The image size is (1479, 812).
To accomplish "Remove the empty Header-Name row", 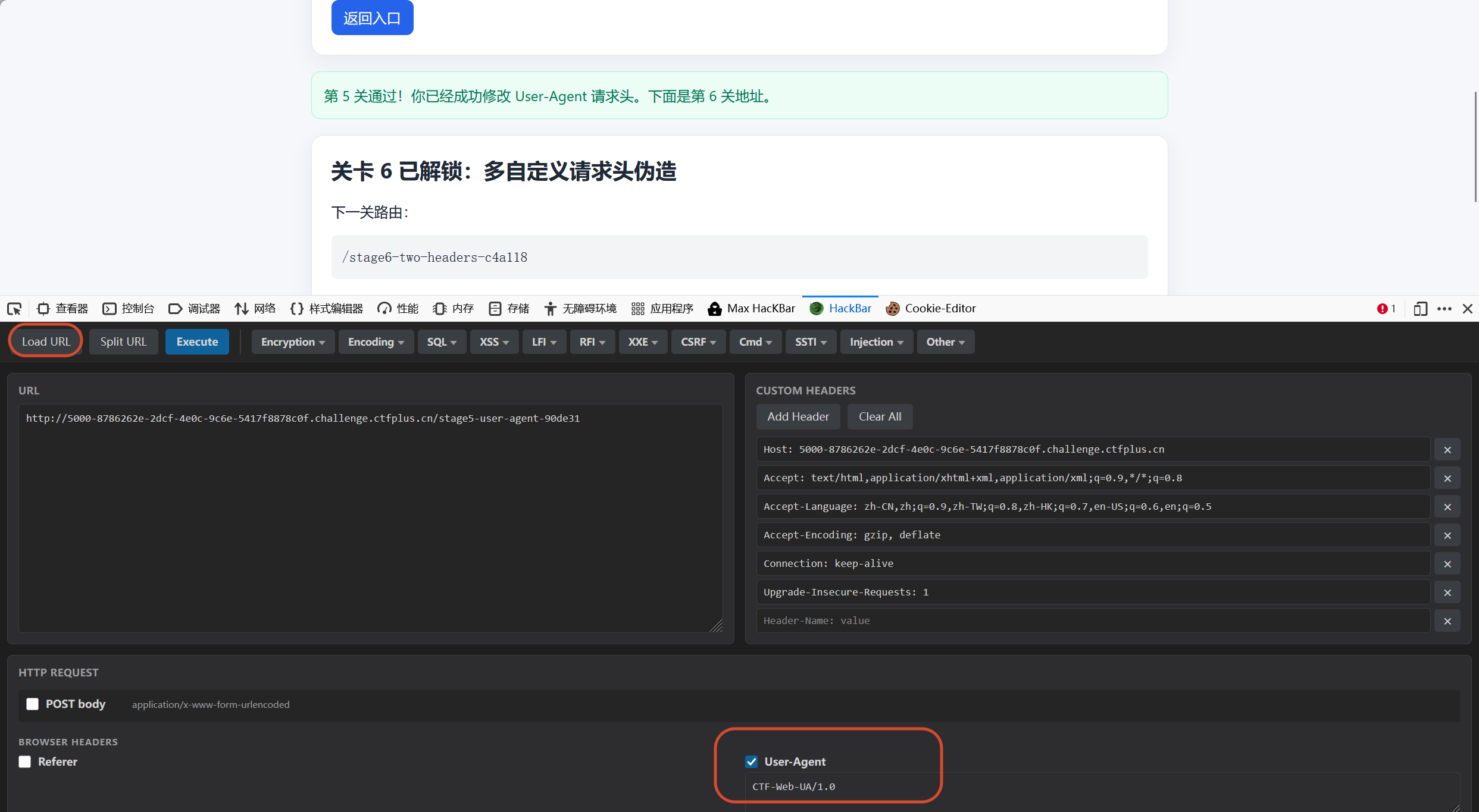I will (1447, 621).
